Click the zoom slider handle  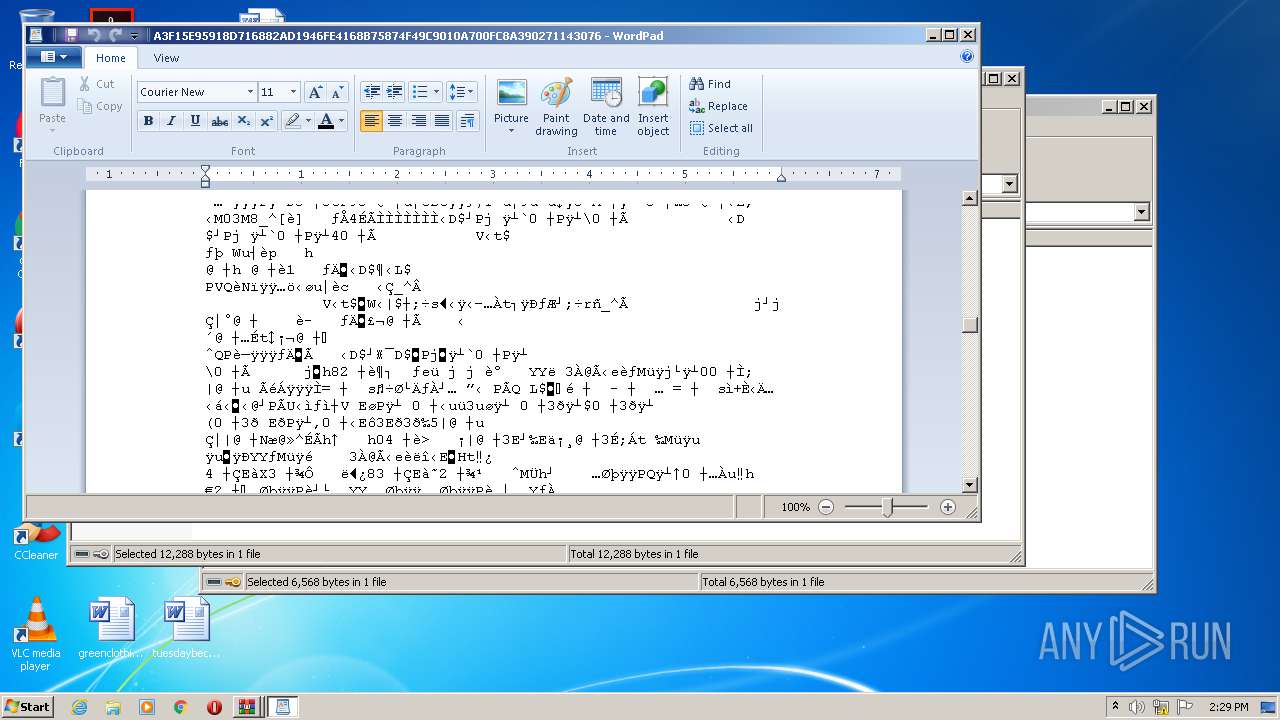pyautogui.click(x=887, y=507)
